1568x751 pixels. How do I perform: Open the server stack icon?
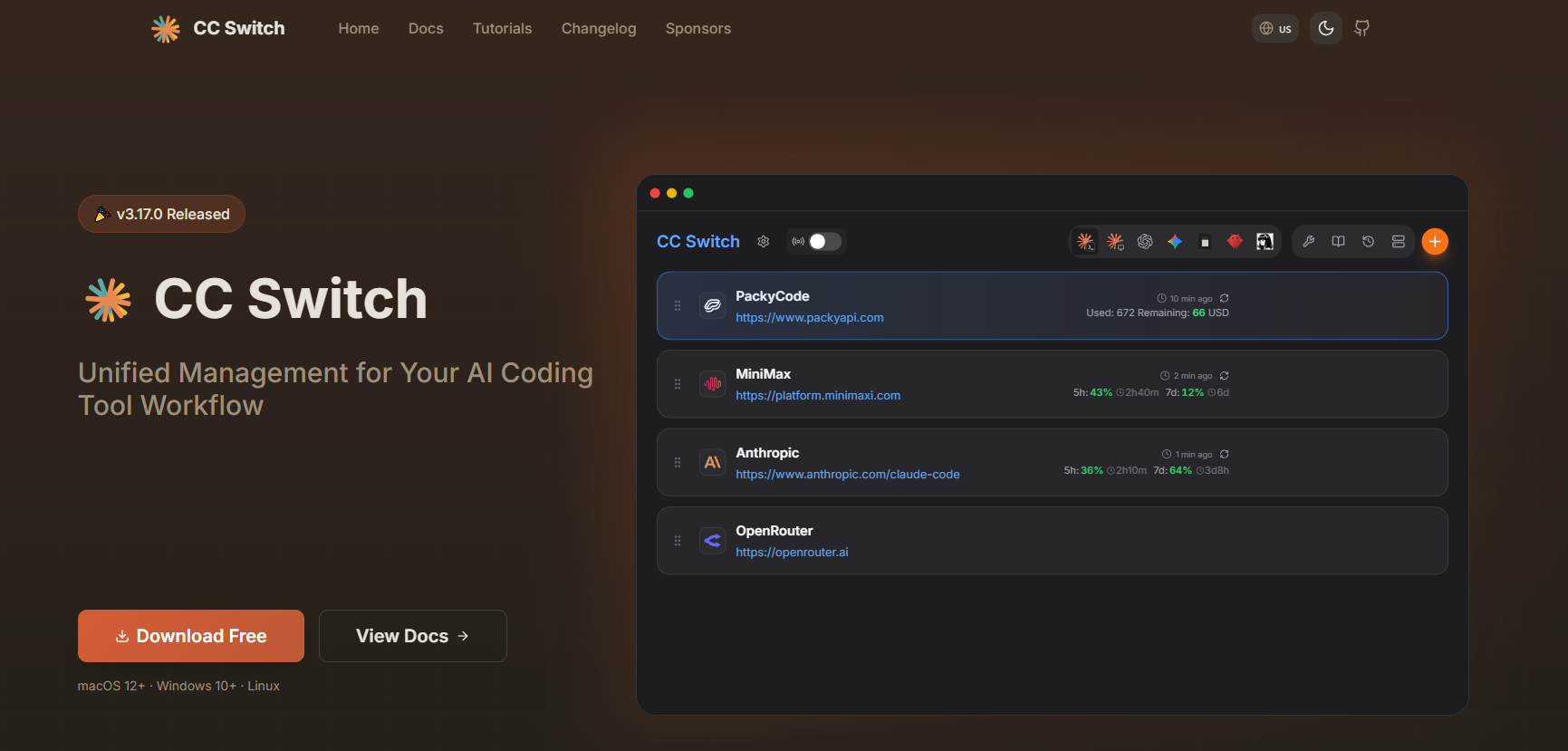(x=1399, y=242)
